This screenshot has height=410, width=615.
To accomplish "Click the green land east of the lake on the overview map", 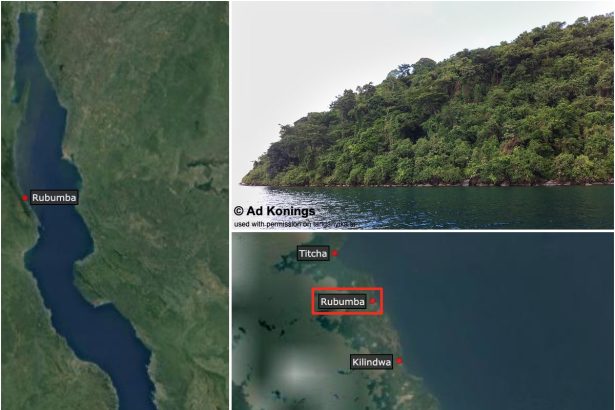I will click(157, 118).
